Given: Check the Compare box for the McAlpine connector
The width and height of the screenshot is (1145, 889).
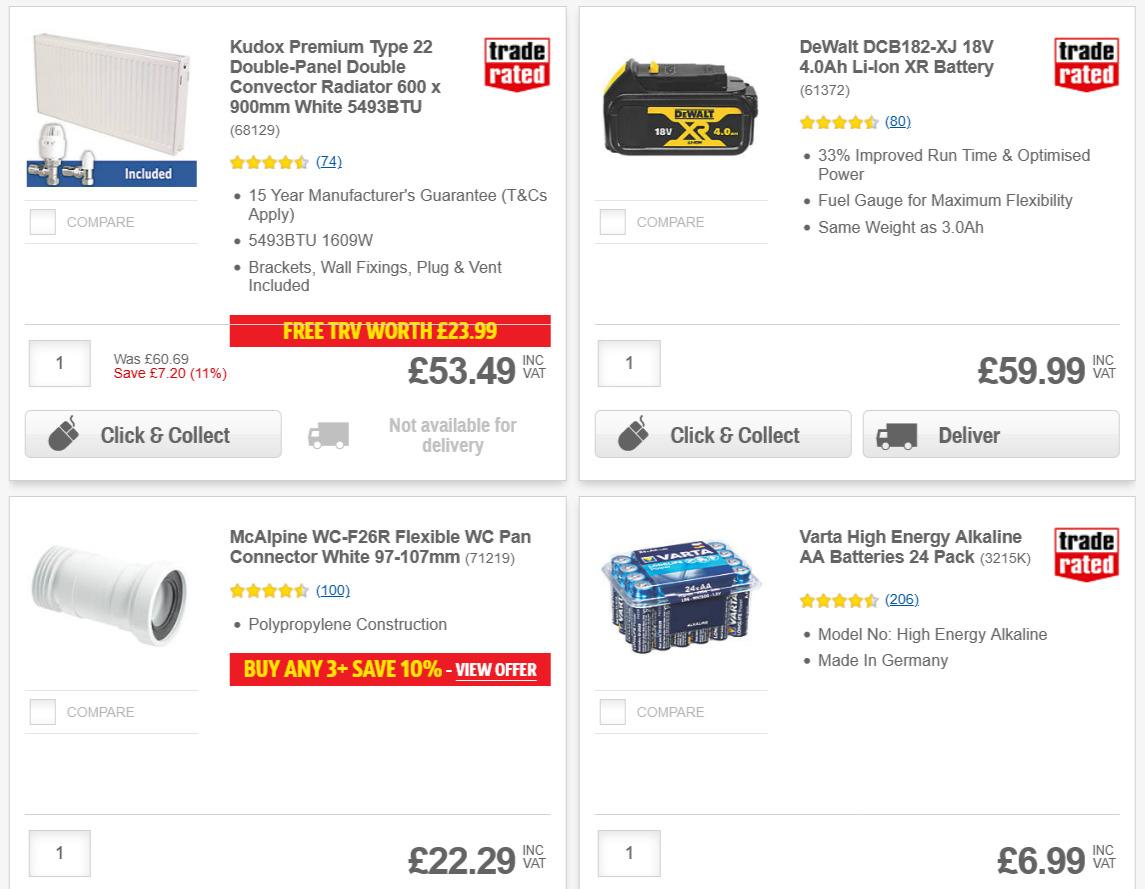Looking at the screenshot, I should 42,712.
